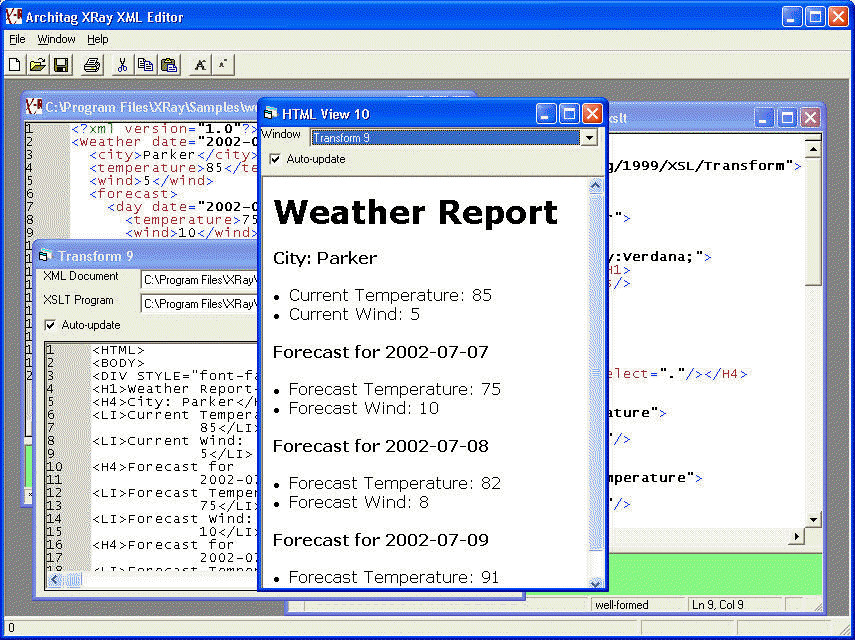Click the decrease font size icon
This screenshot has width=855, height=640.
(222, 65)
